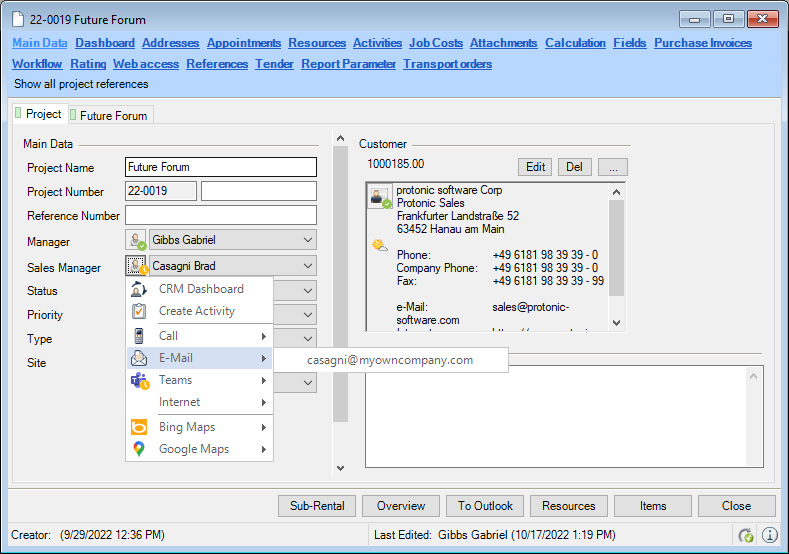Choose casagni@myowncompany.com email address
This screenshot has height=554, width=789.
coord(390,360)
